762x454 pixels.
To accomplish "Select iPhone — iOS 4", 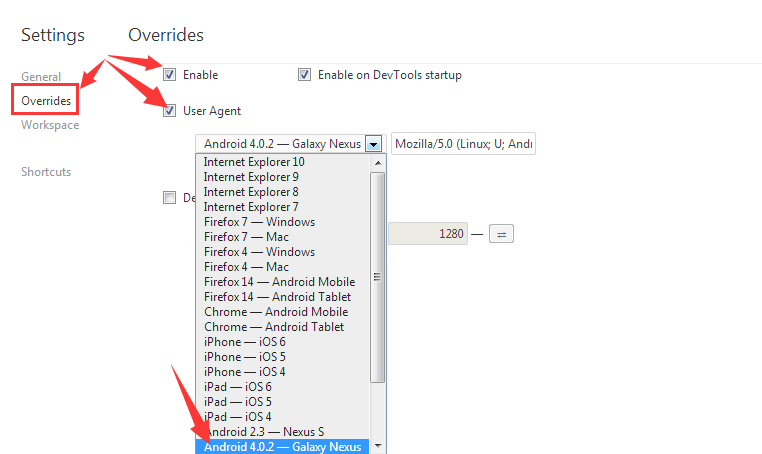I will (x=282, y=372).
